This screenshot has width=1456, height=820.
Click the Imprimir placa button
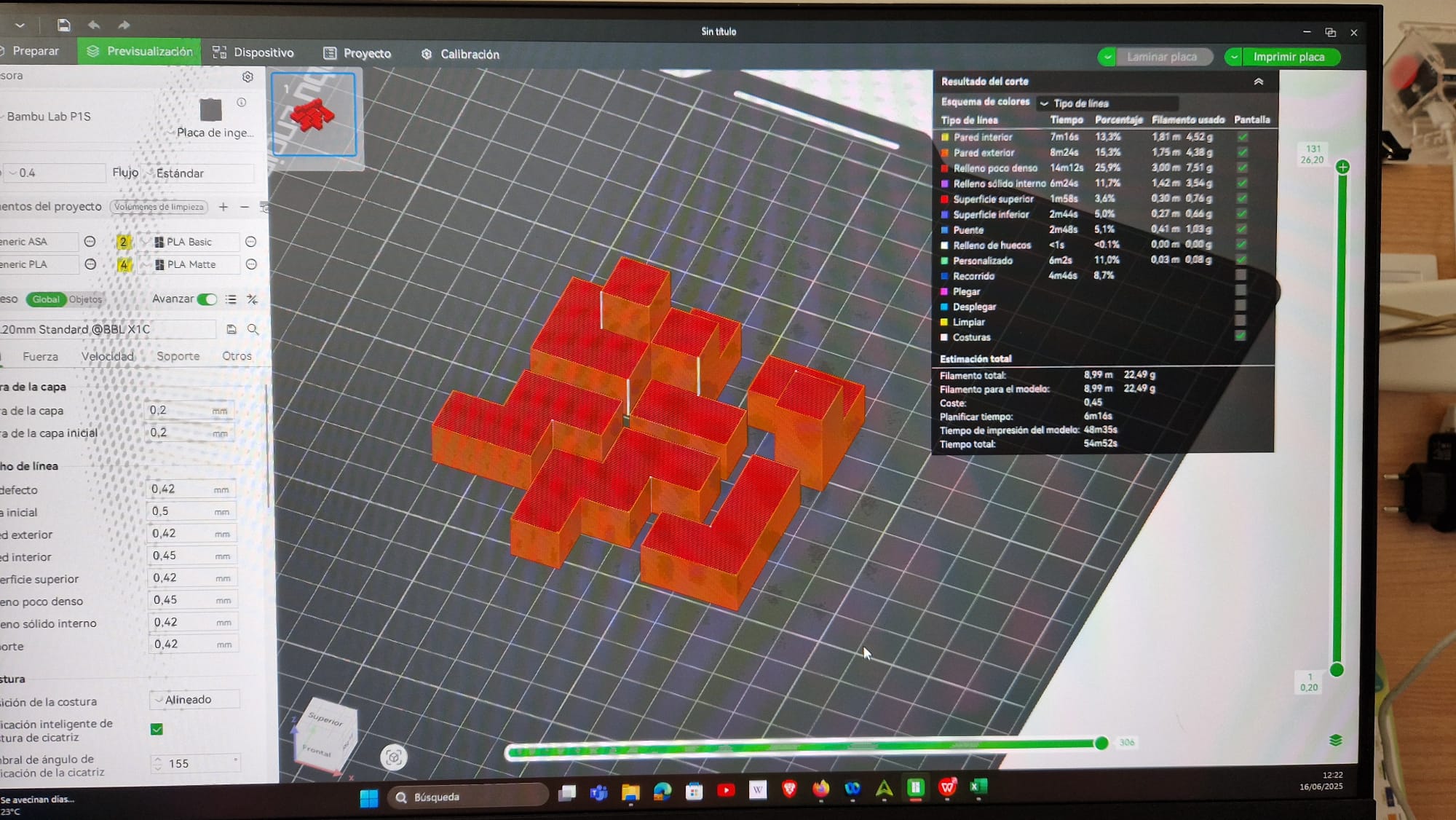(1289, 57)
